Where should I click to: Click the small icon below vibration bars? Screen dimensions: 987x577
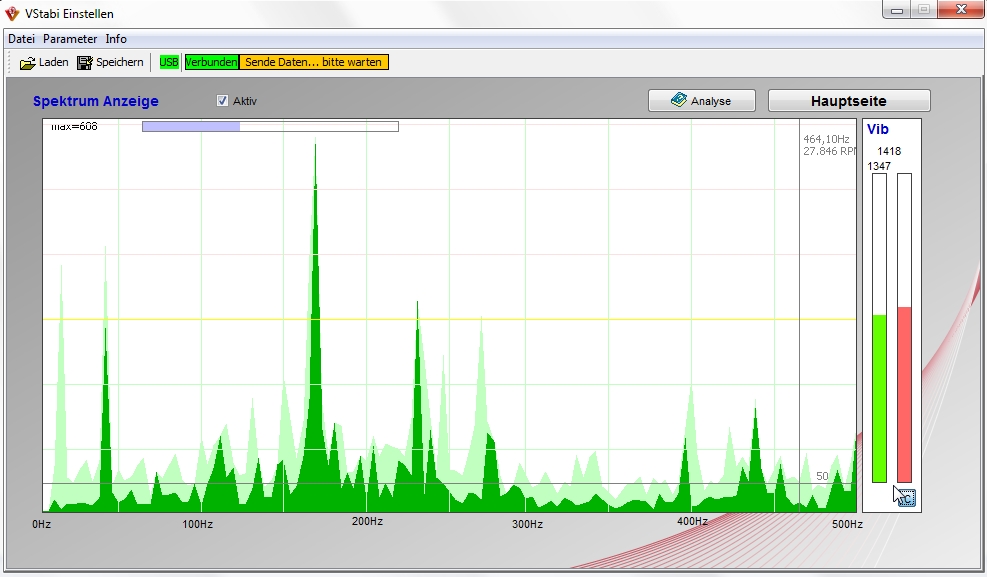point(906,498)
